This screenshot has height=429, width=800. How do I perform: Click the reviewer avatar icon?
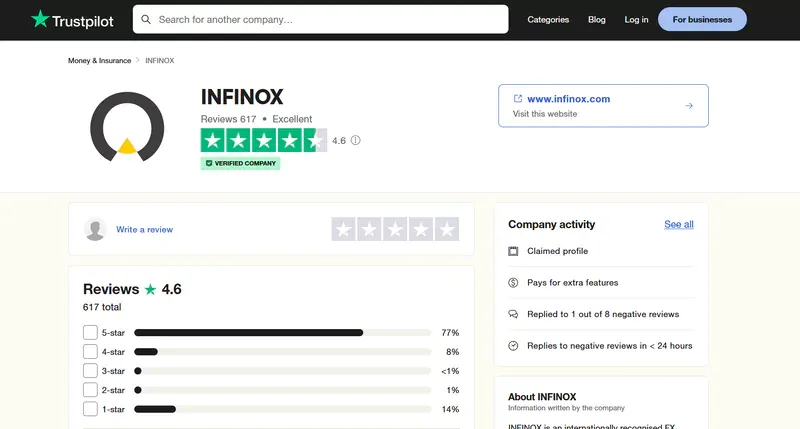click(95, 229)
